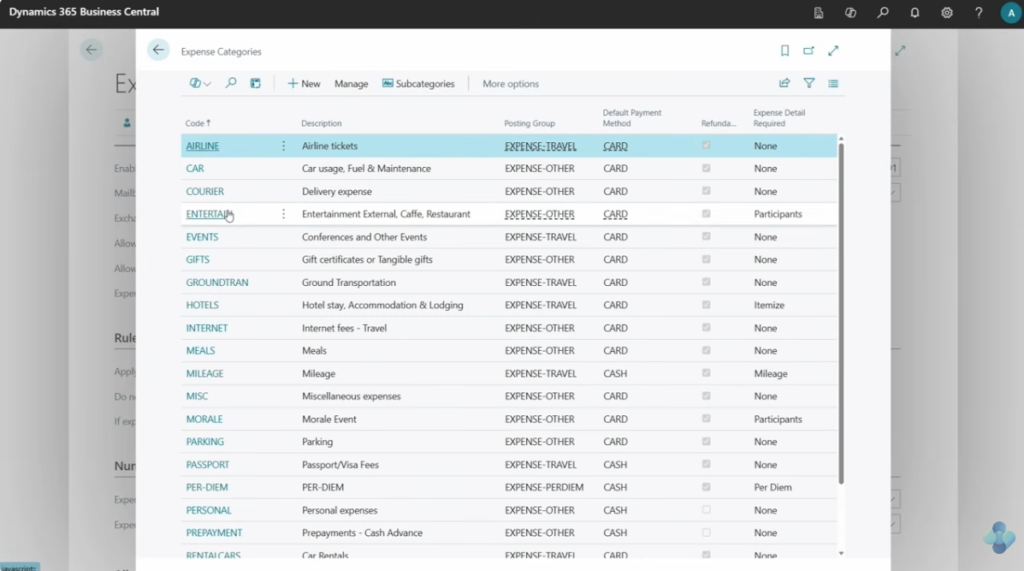The image size is (1024, 571).
Task: Select the EXPENSE-PERDIEM posting group cell
Action: tap(544, 487)
